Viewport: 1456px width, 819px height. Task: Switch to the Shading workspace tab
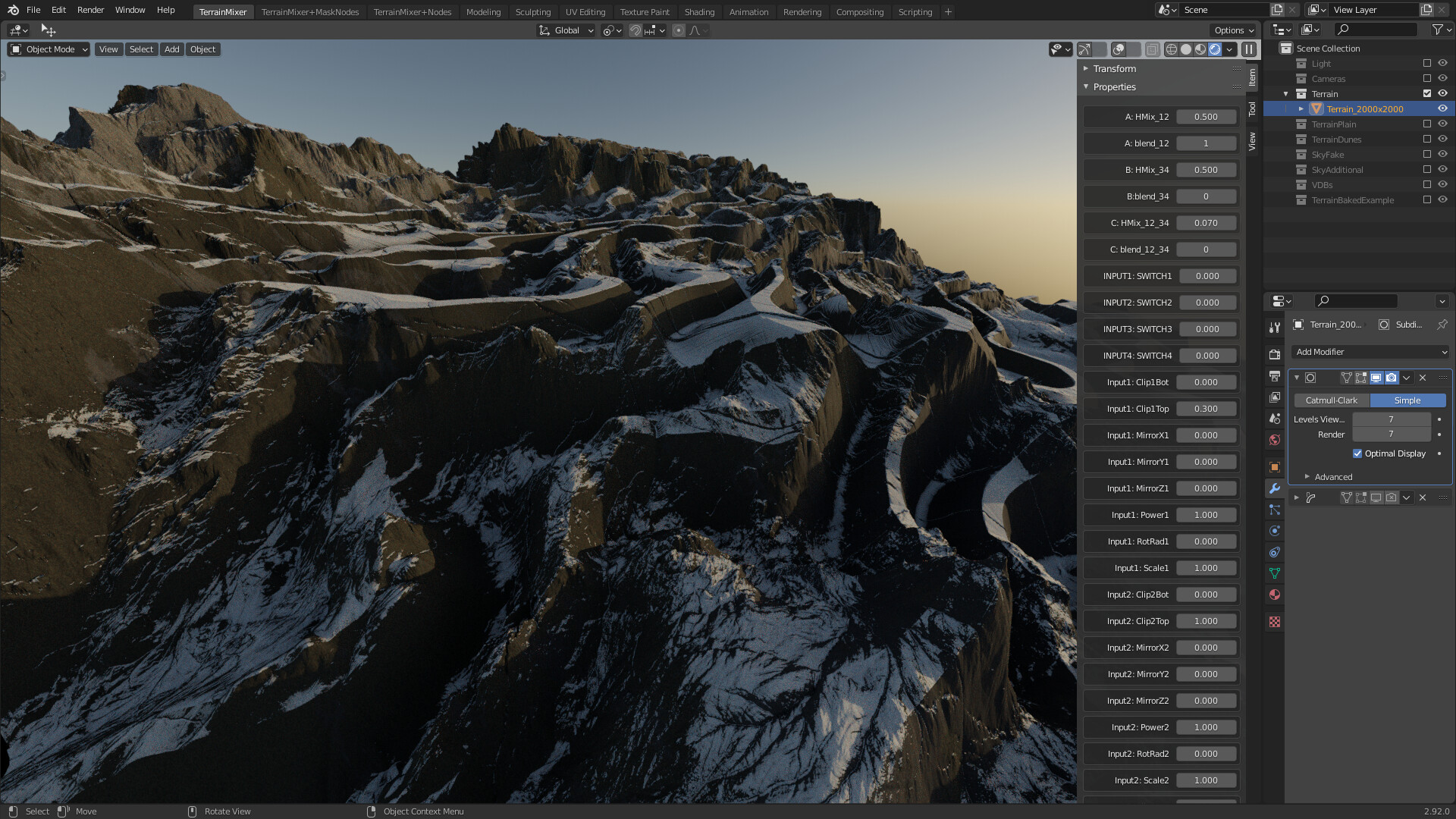(699, 11)
